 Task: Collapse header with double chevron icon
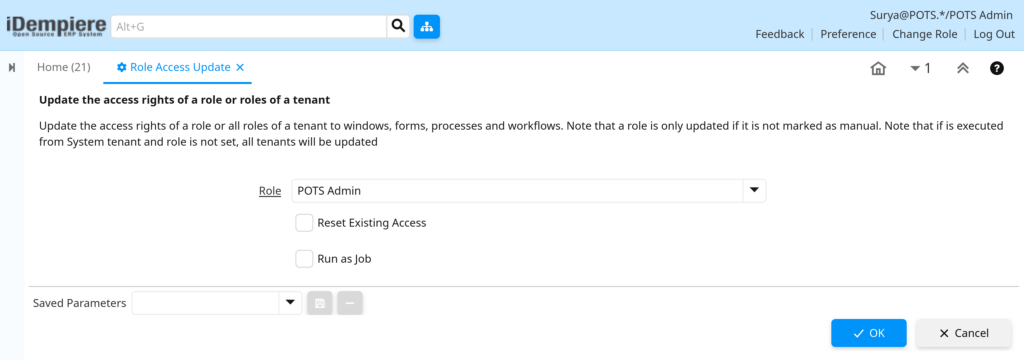click(963, 68)
